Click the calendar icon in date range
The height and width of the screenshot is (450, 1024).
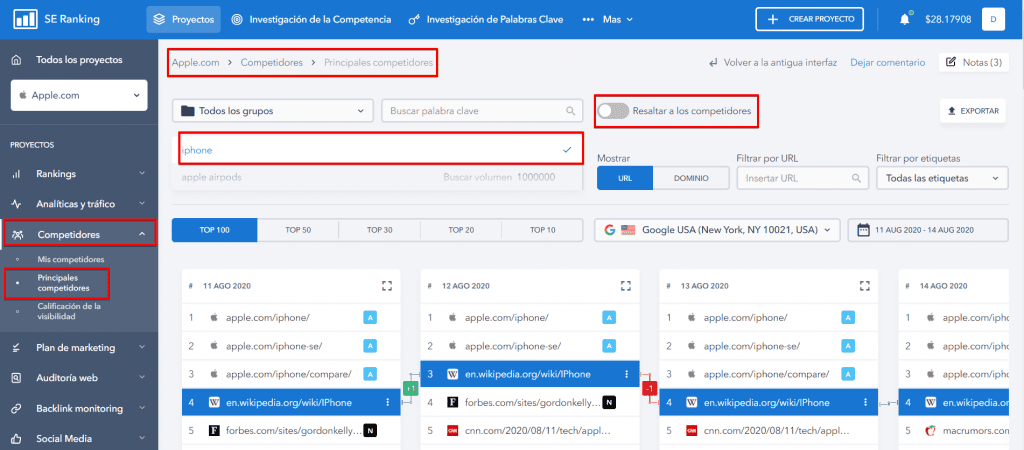(863, 230)
